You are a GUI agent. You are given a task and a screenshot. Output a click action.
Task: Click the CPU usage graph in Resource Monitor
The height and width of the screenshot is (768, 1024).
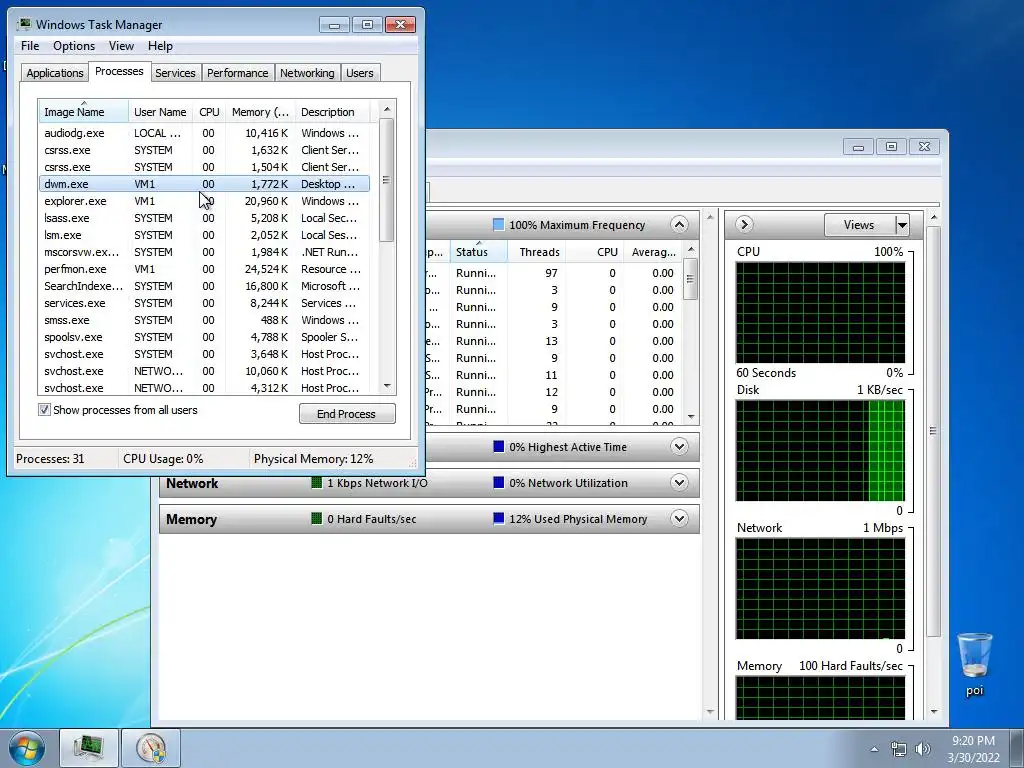point(820,312)
